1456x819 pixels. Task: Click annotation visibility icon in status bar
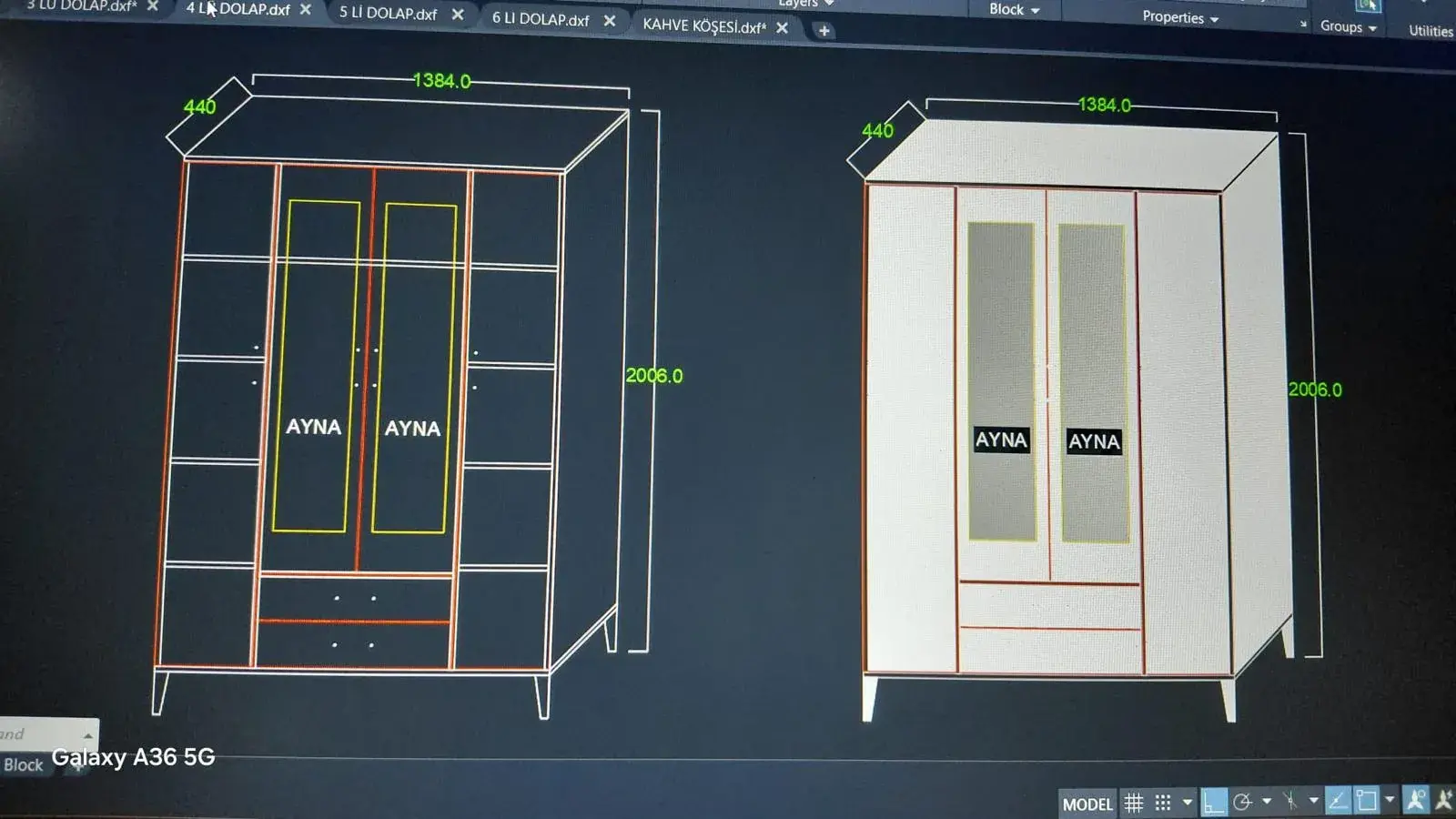click(x=1416, y=800)
